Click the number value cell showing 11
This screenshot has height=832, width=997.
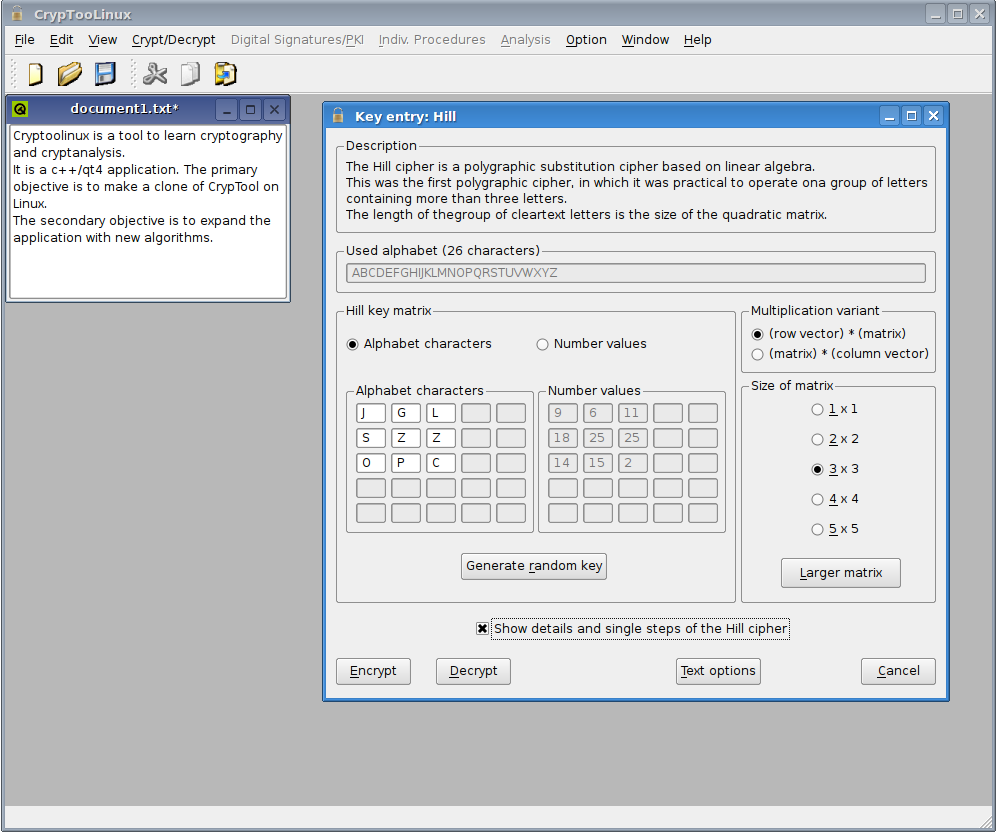(633, 413)
